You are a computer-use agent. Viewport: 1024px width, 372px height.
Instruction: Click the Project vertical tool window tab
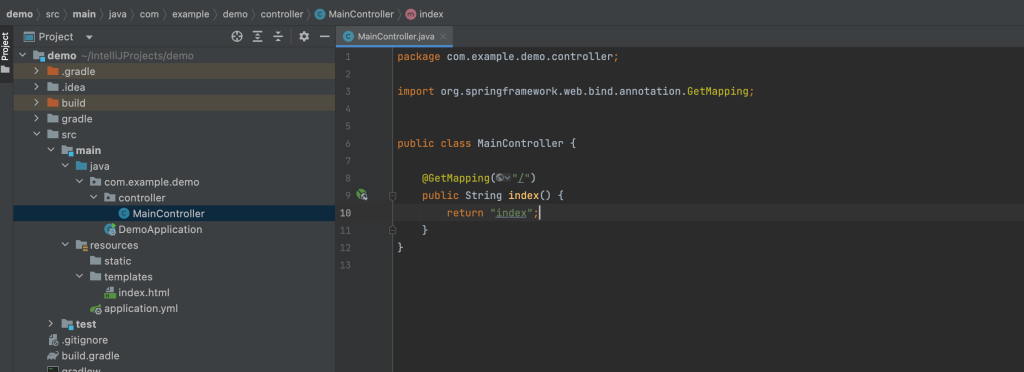(5, 52)
